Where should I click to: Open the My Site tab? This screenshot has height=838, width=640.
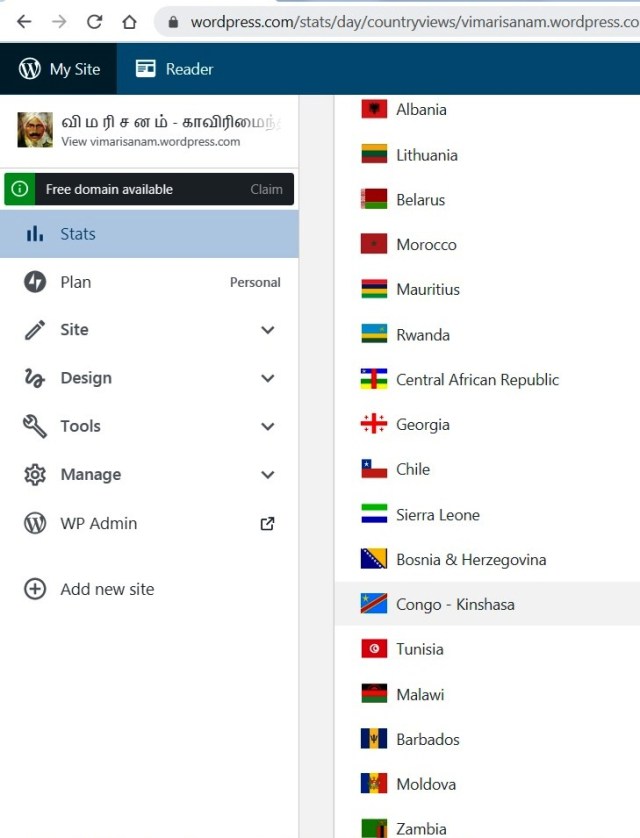[x=60, y=69]
